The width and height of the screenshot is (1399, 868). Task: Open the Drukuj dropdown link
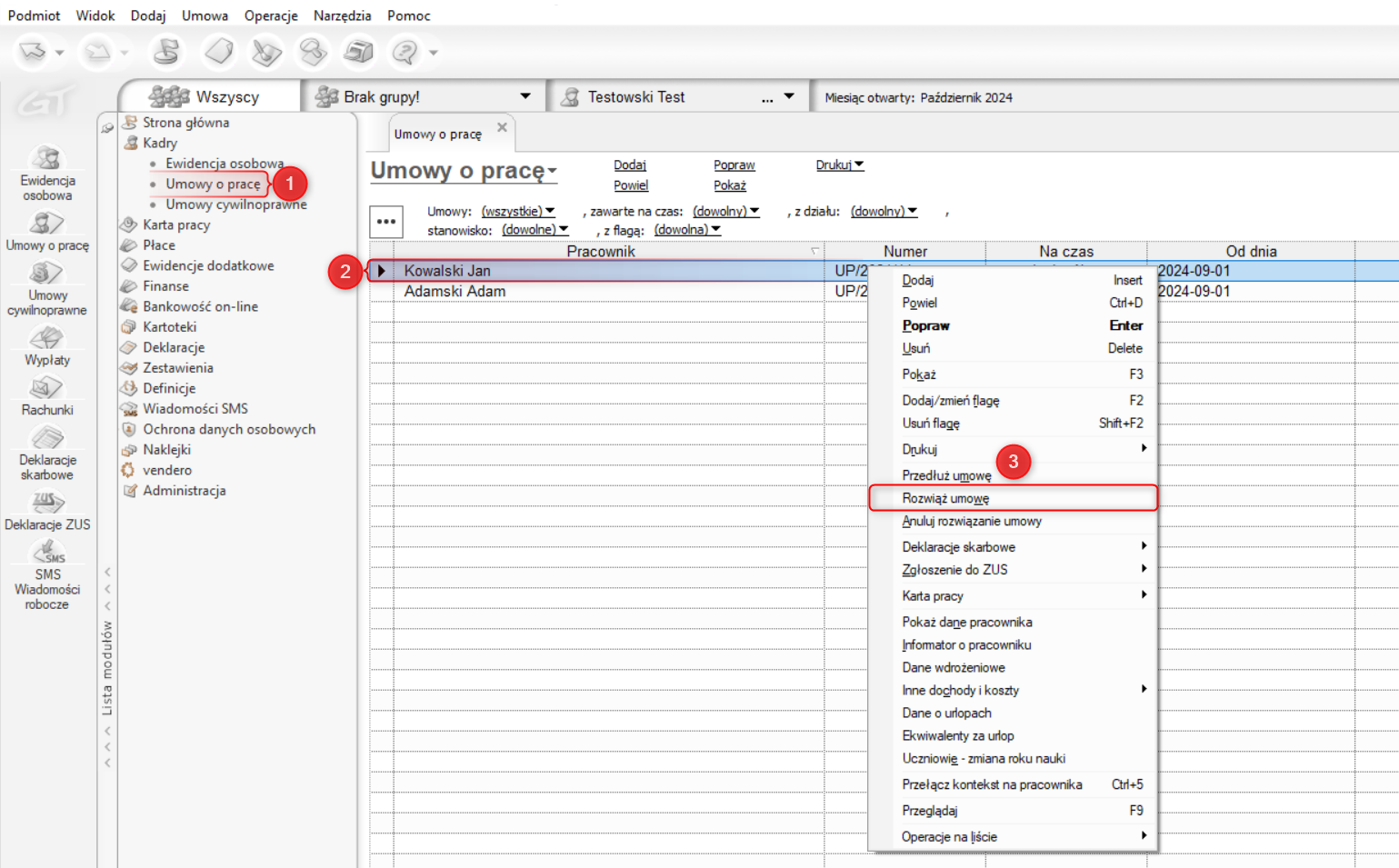point(840,165)
